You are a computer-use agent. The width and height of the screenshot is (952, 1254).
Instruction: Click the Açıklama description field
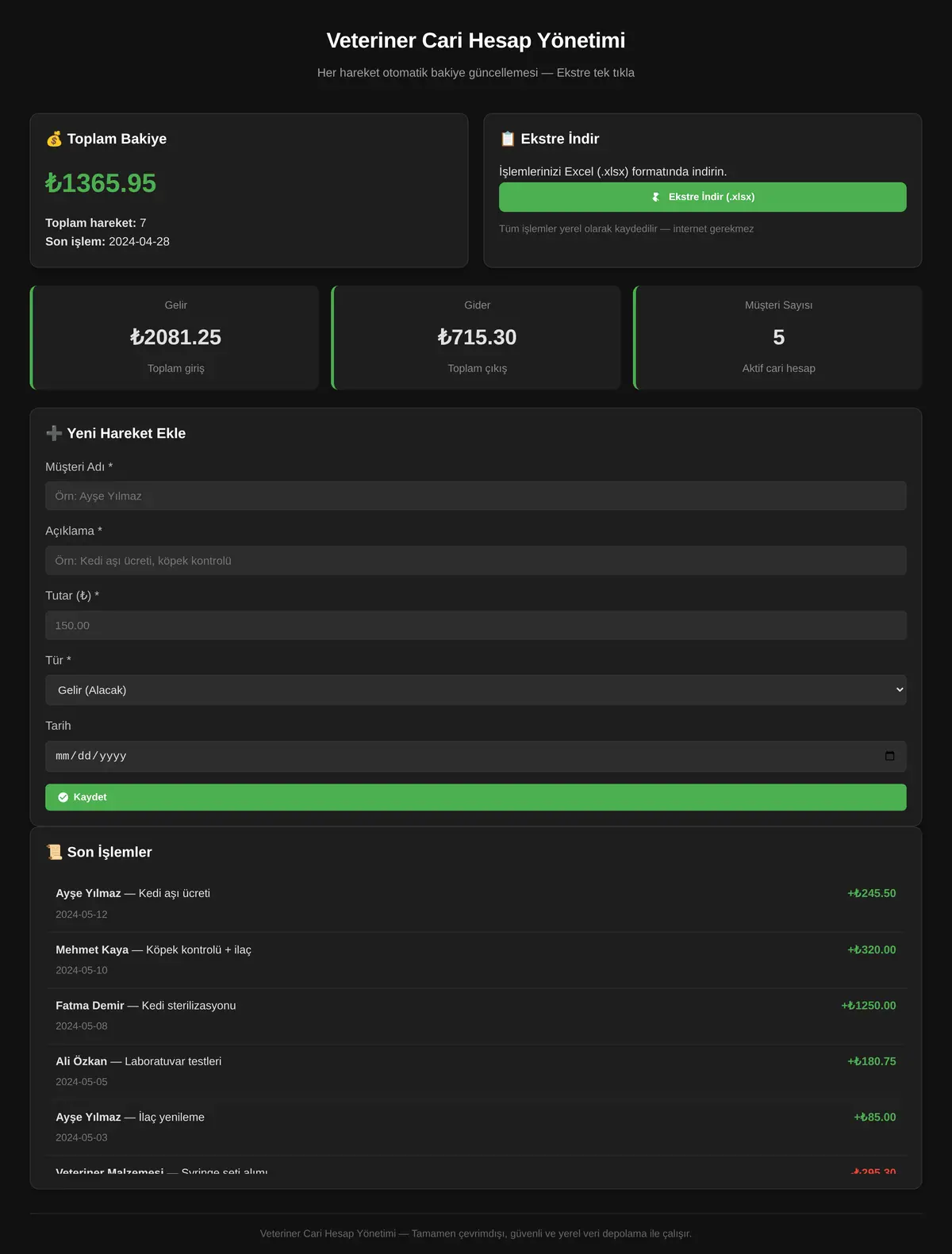coord(476,561)
